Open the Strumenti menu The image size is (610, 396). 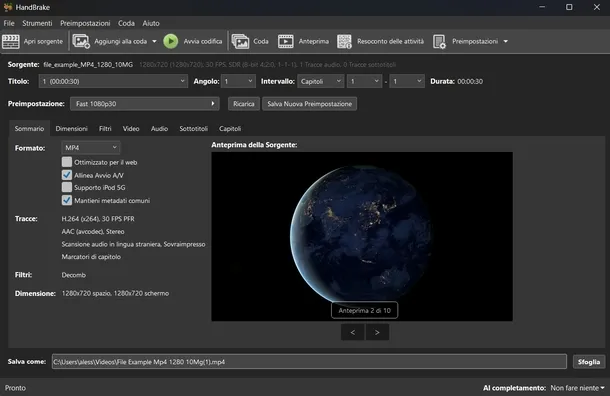(37, 23)
